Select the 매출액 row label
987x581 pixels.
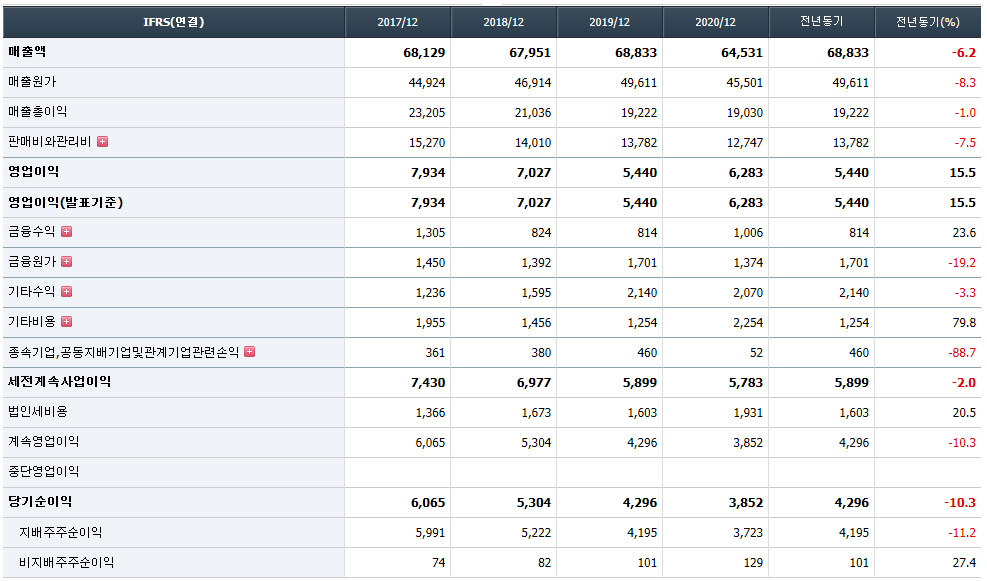tap(27, 52)
